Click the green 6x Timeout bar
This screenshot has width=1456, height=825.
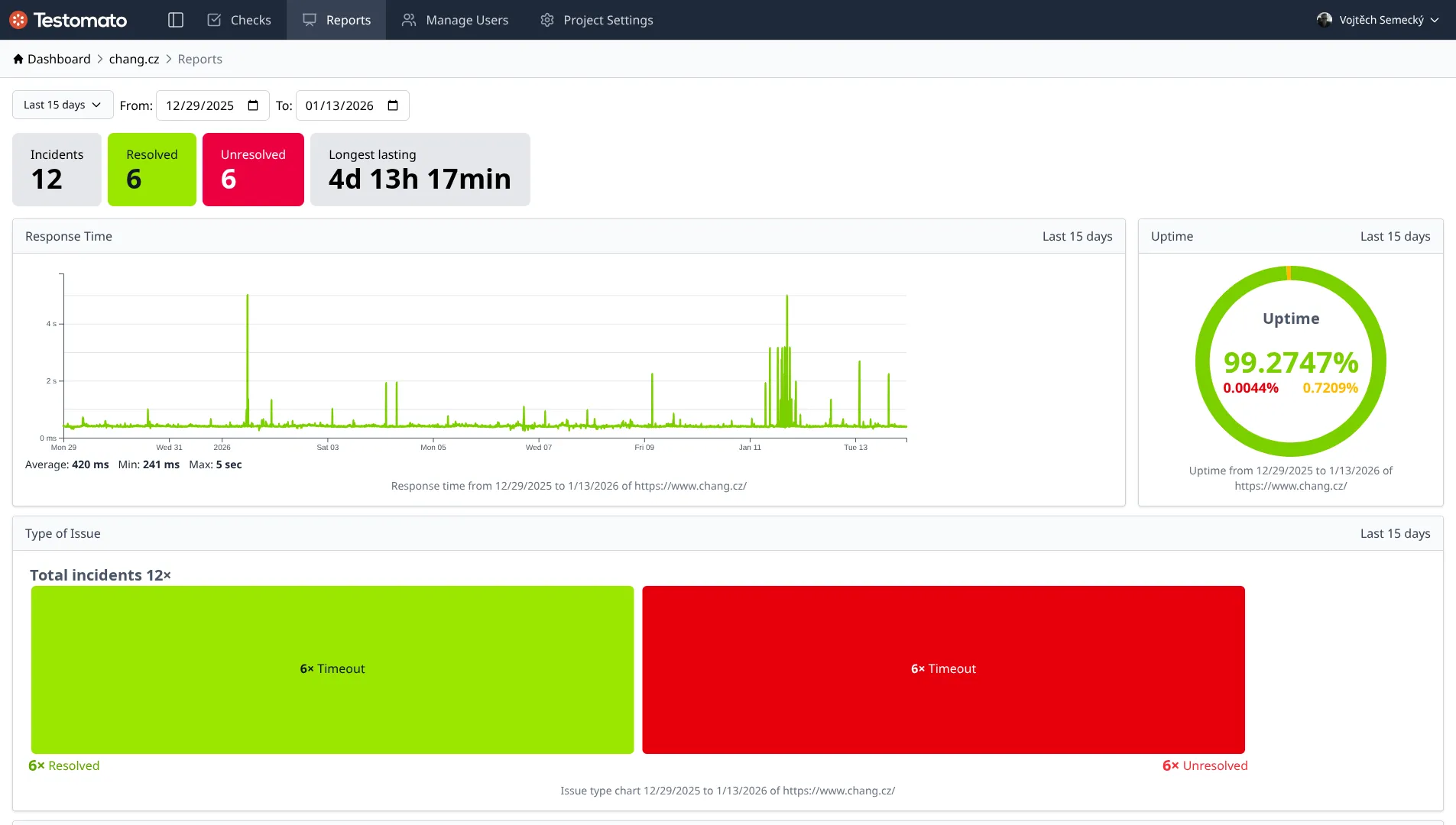(x=332, y=668)
